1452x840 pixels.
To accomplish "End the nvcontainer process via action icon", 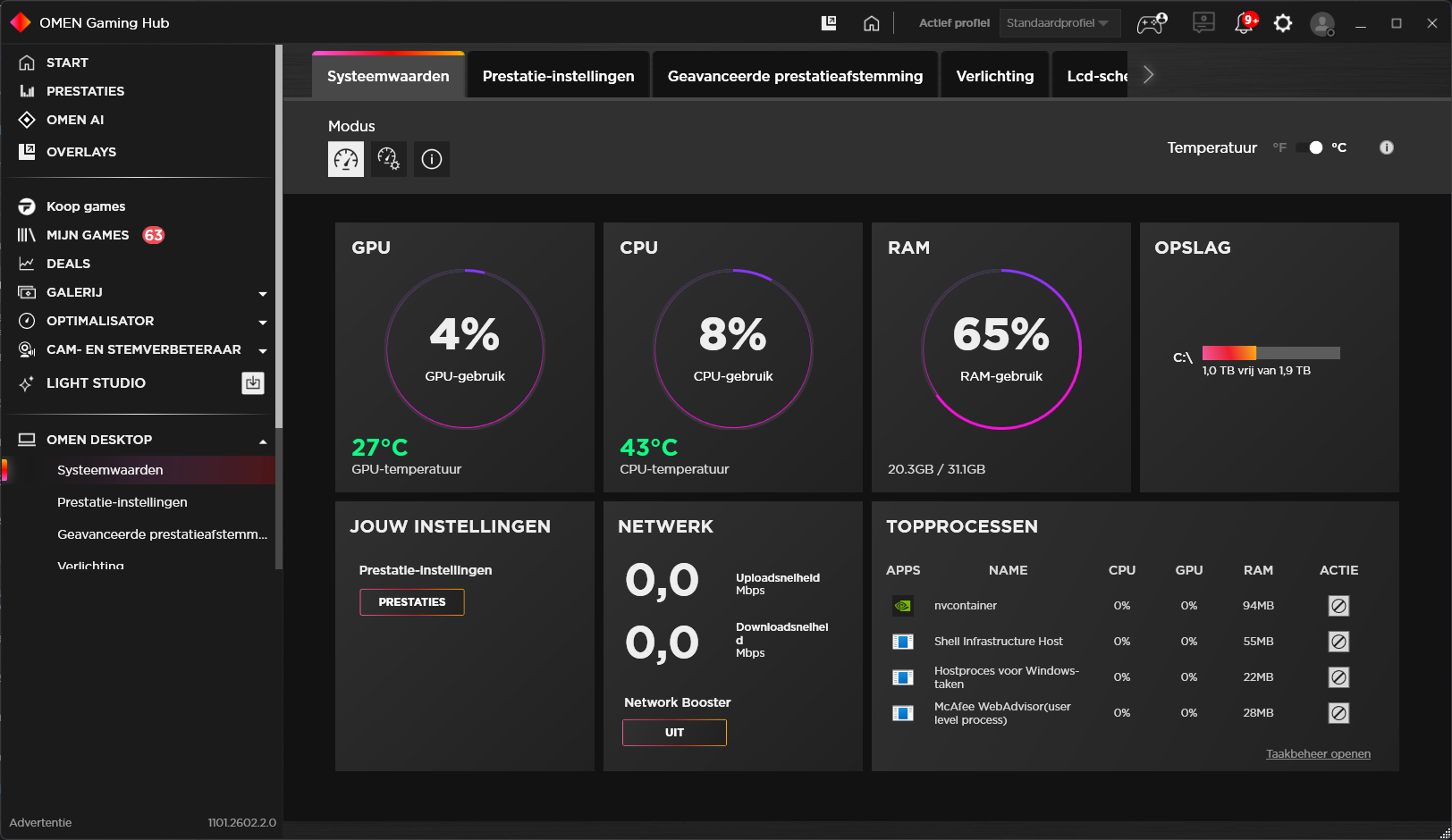I will 1338,606.
